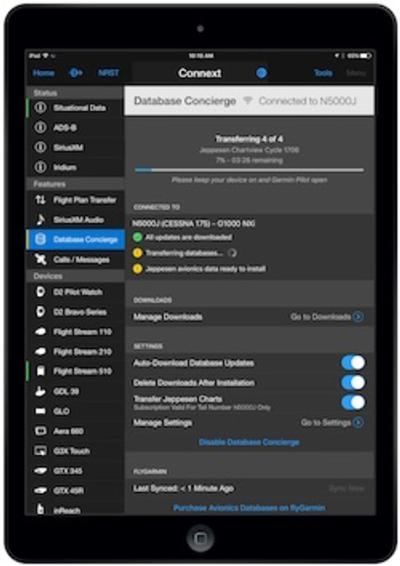The width and height of the screenshot is (400, 566).
Task: Open the Tools menu
Action: click(323, 73)
